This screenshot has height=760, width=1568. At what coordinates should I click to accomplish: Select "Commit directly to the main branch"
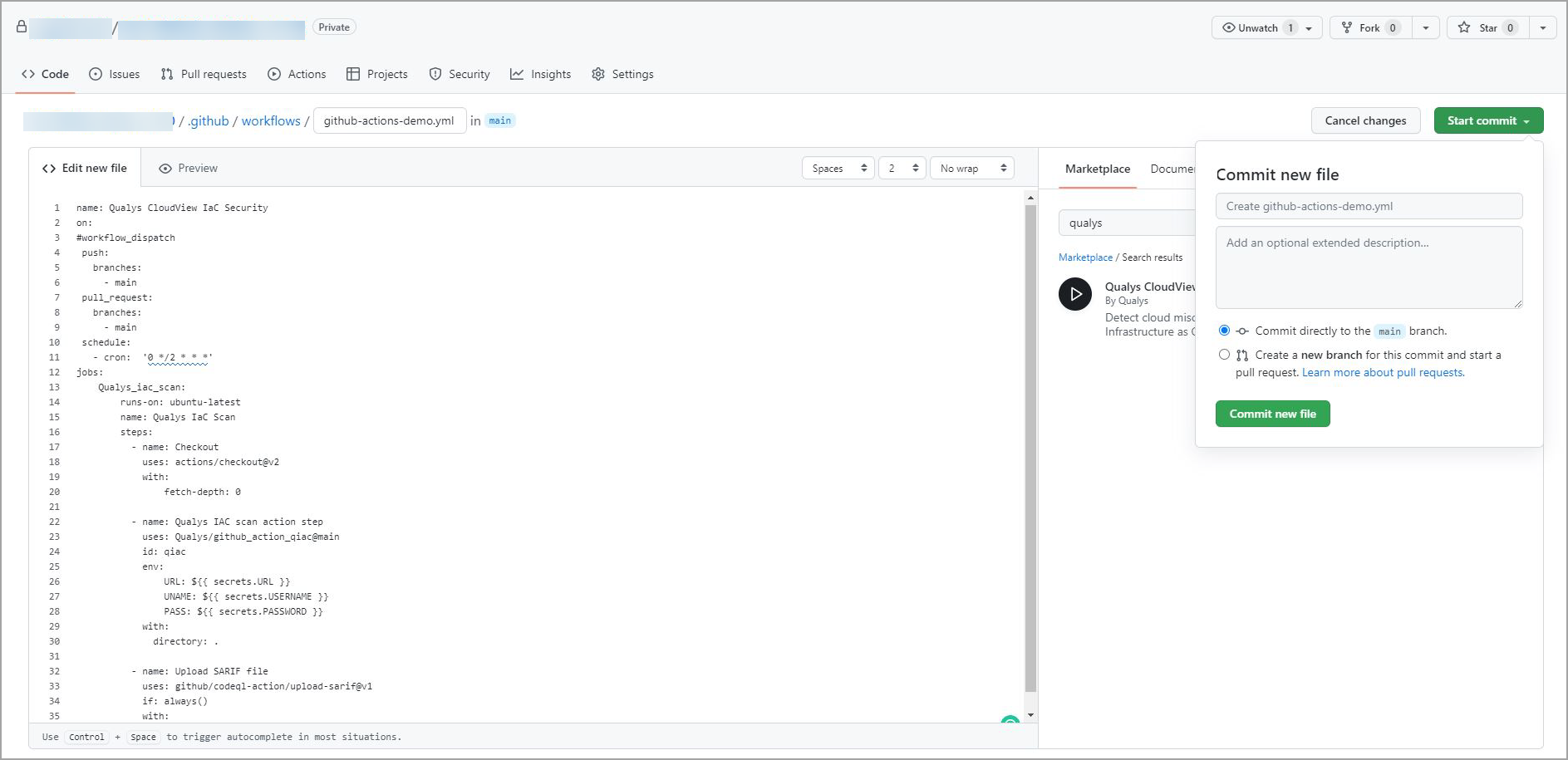tap(1224, 330)
